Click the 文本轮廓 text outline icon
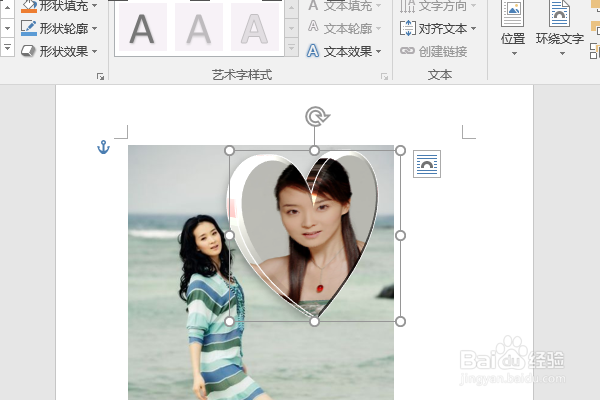This screenshot has height=400, width=600. (x=313, y=27)
